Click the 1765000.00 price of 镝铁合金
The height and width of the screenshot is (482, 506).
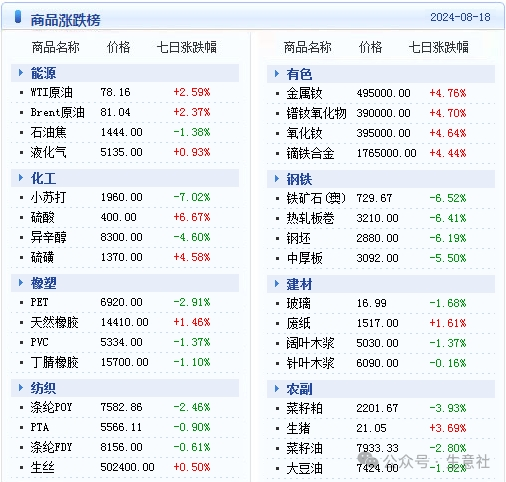click(386, 153)
